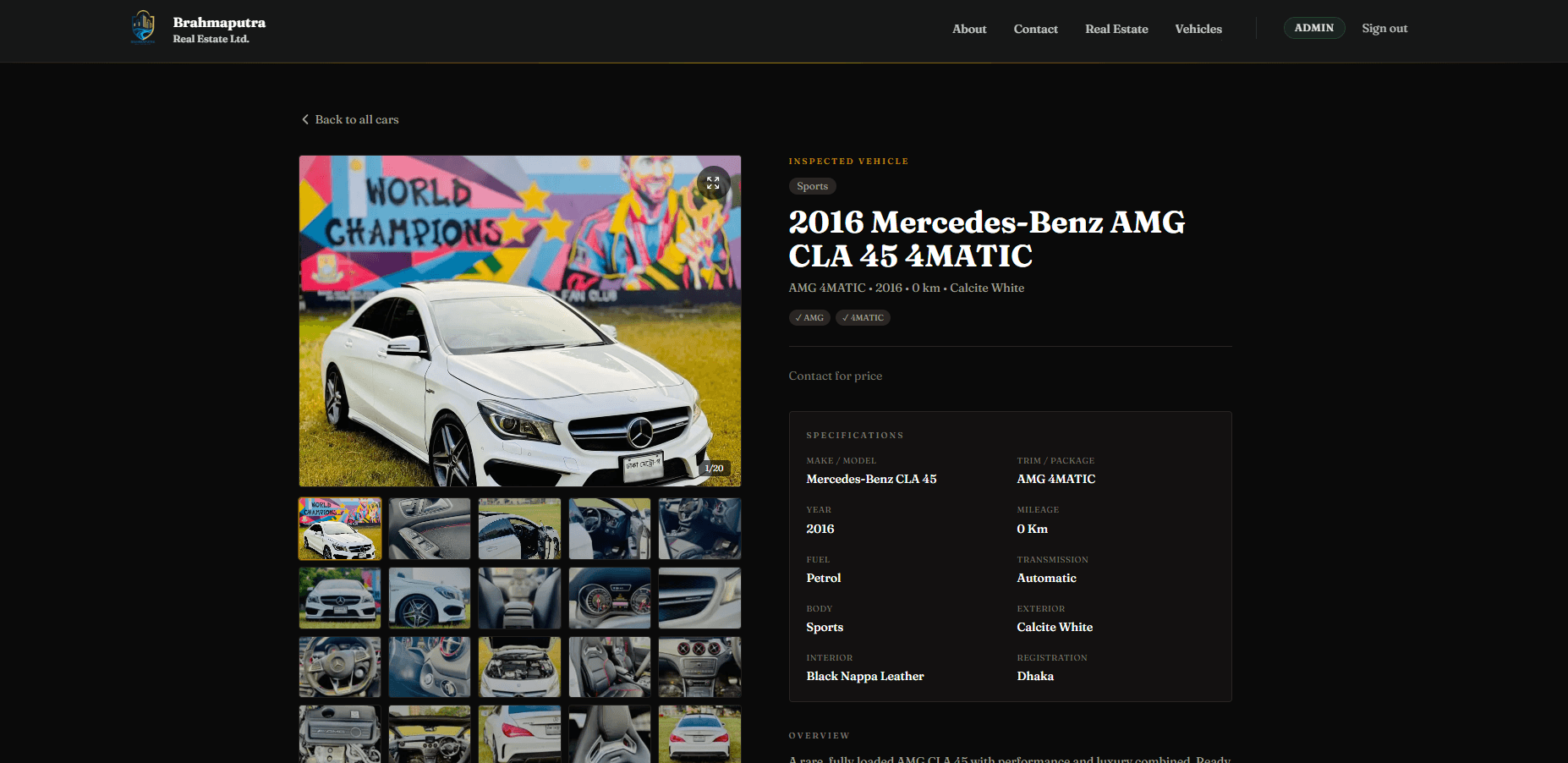Click the 'OVERVIEW' heading
The width and height of the screenshot is (1568, 763).
[819, 735]
